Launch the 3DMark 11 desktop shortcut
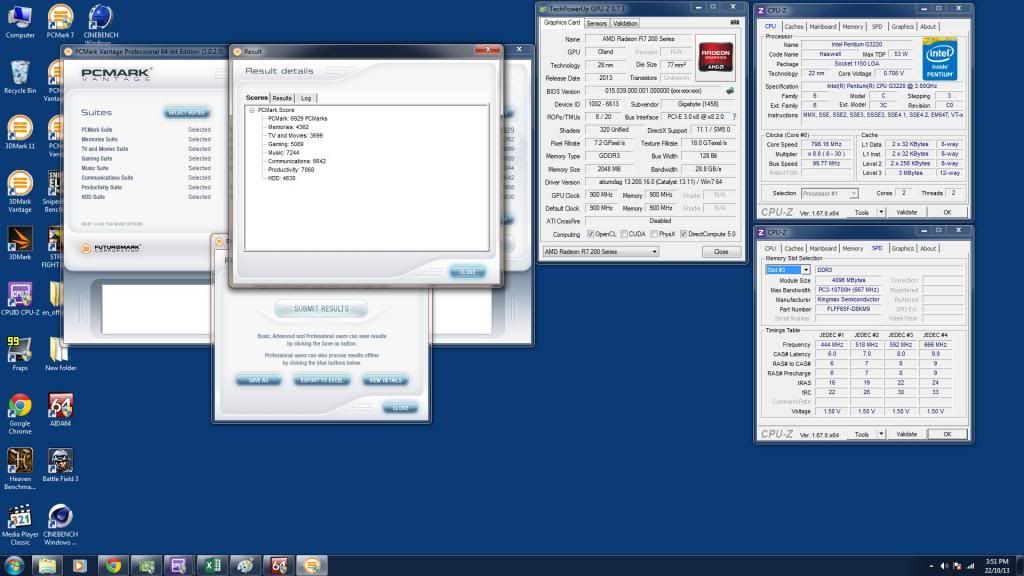 (x=20, y=132)
